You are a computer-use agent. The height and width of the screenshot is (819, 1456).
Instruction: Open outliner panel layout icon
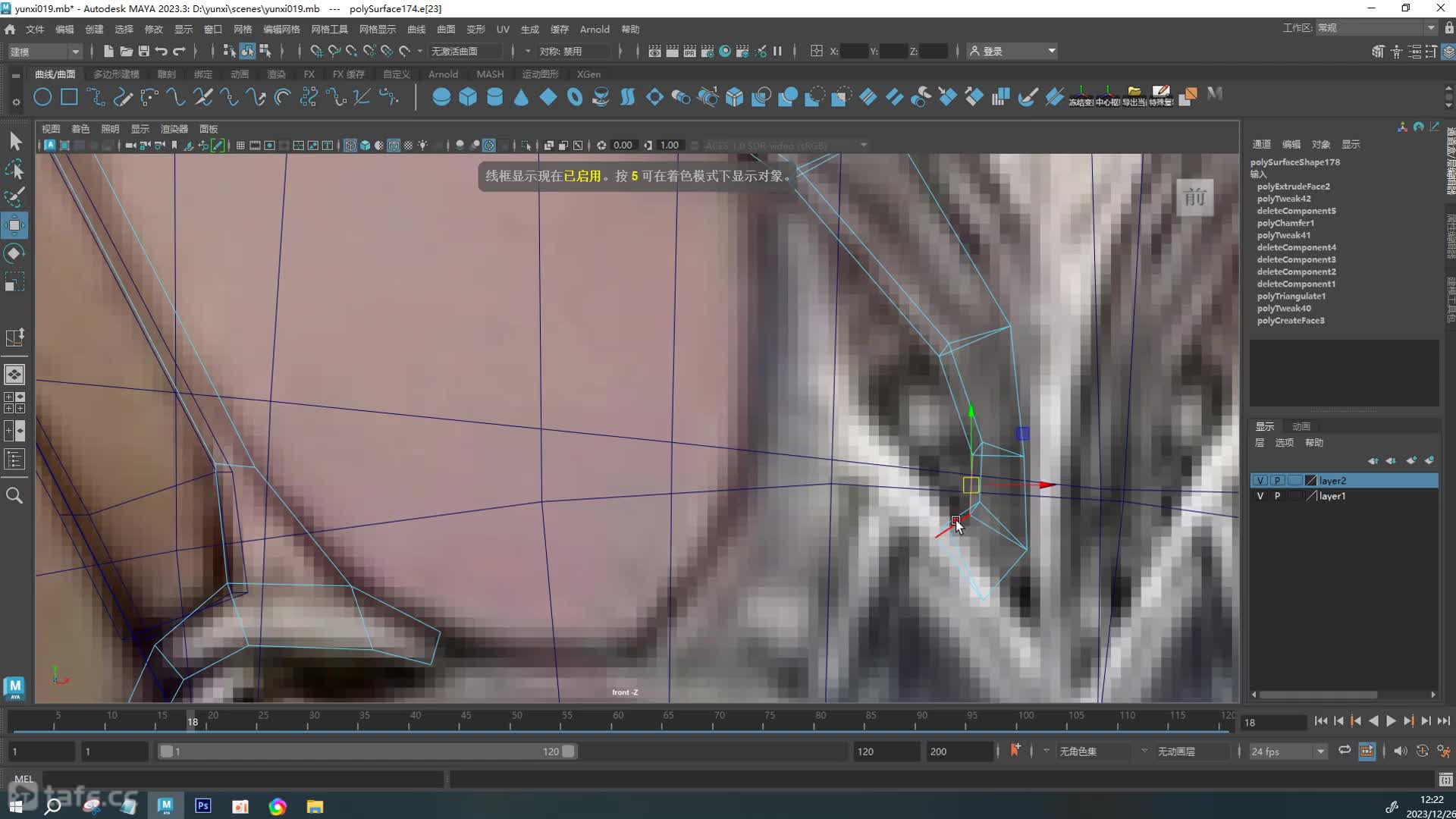point(14,459)
